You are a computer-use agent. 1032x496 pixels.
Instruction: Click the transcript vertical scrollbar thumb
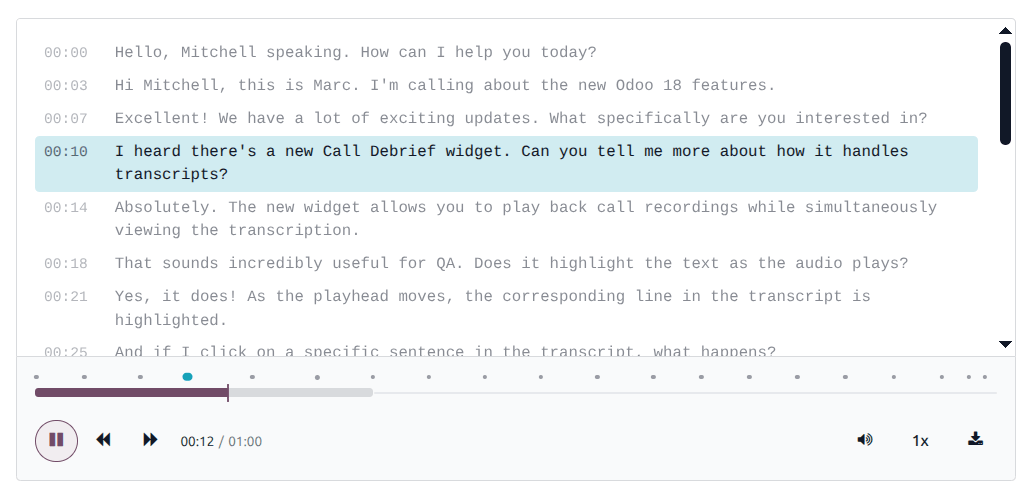[1005, 93]
